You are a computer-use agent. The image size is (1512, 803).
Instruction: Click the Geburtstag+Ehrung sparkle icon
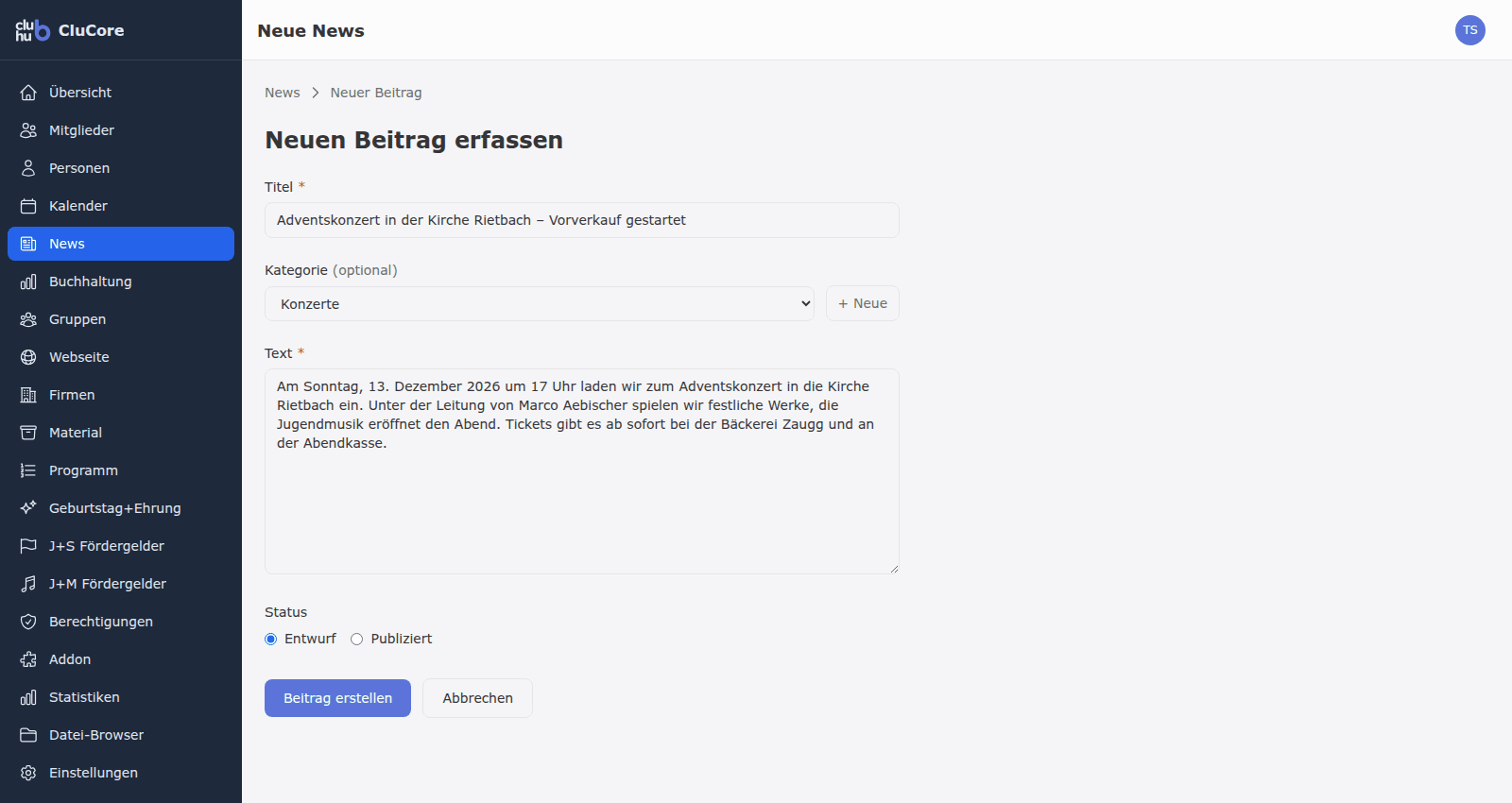pos(28,508)
